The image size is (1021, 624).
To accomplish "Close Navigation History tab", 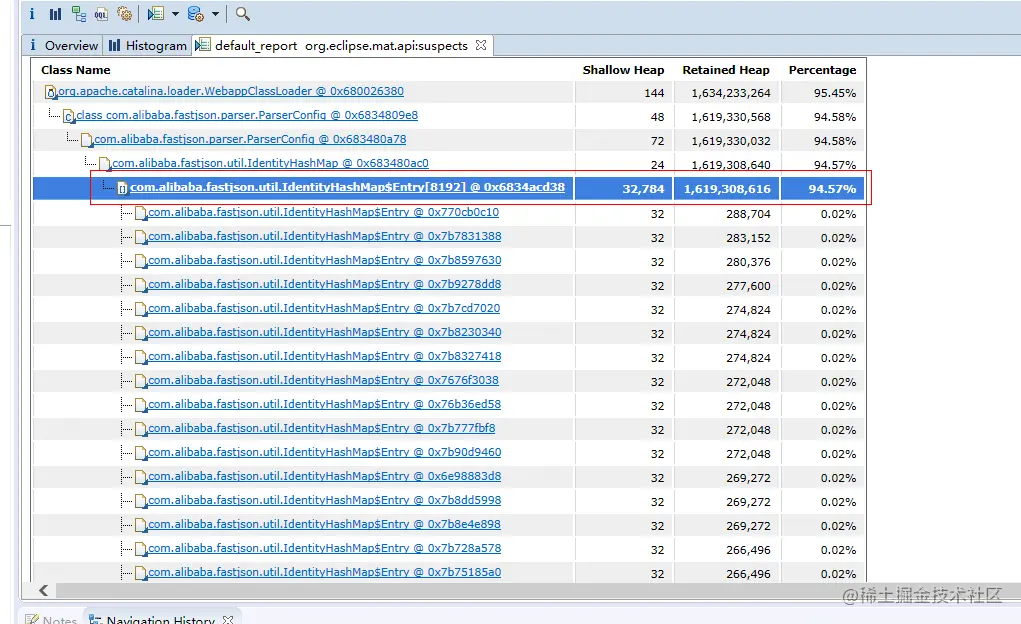I will click(228, 619).
